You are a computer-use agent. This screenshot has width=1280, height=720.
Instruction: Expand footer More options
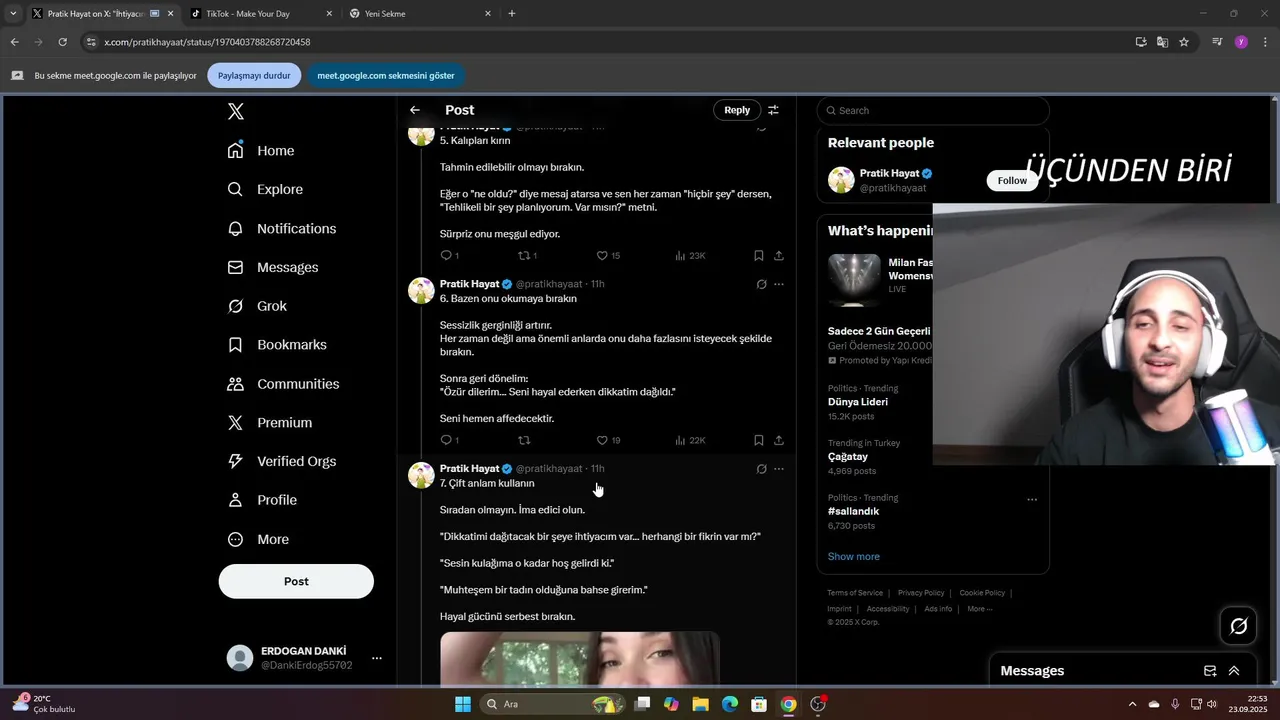(x=980, y=609)
